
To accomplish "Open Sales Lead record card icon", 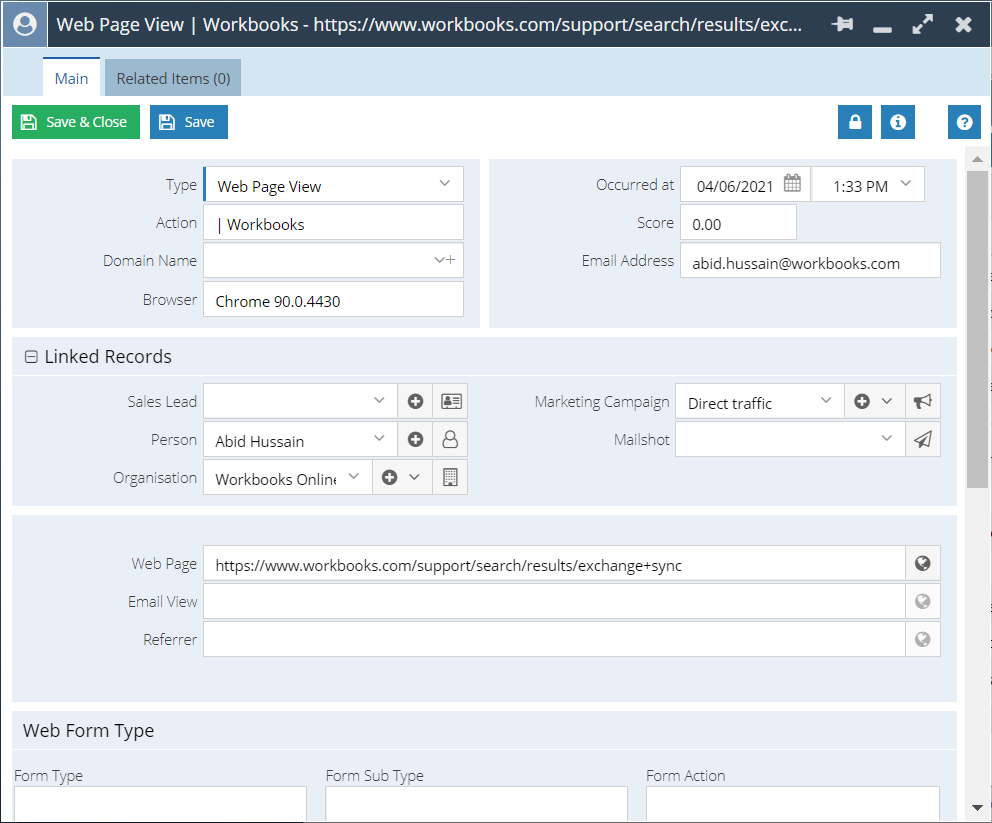I will [450, 401].
